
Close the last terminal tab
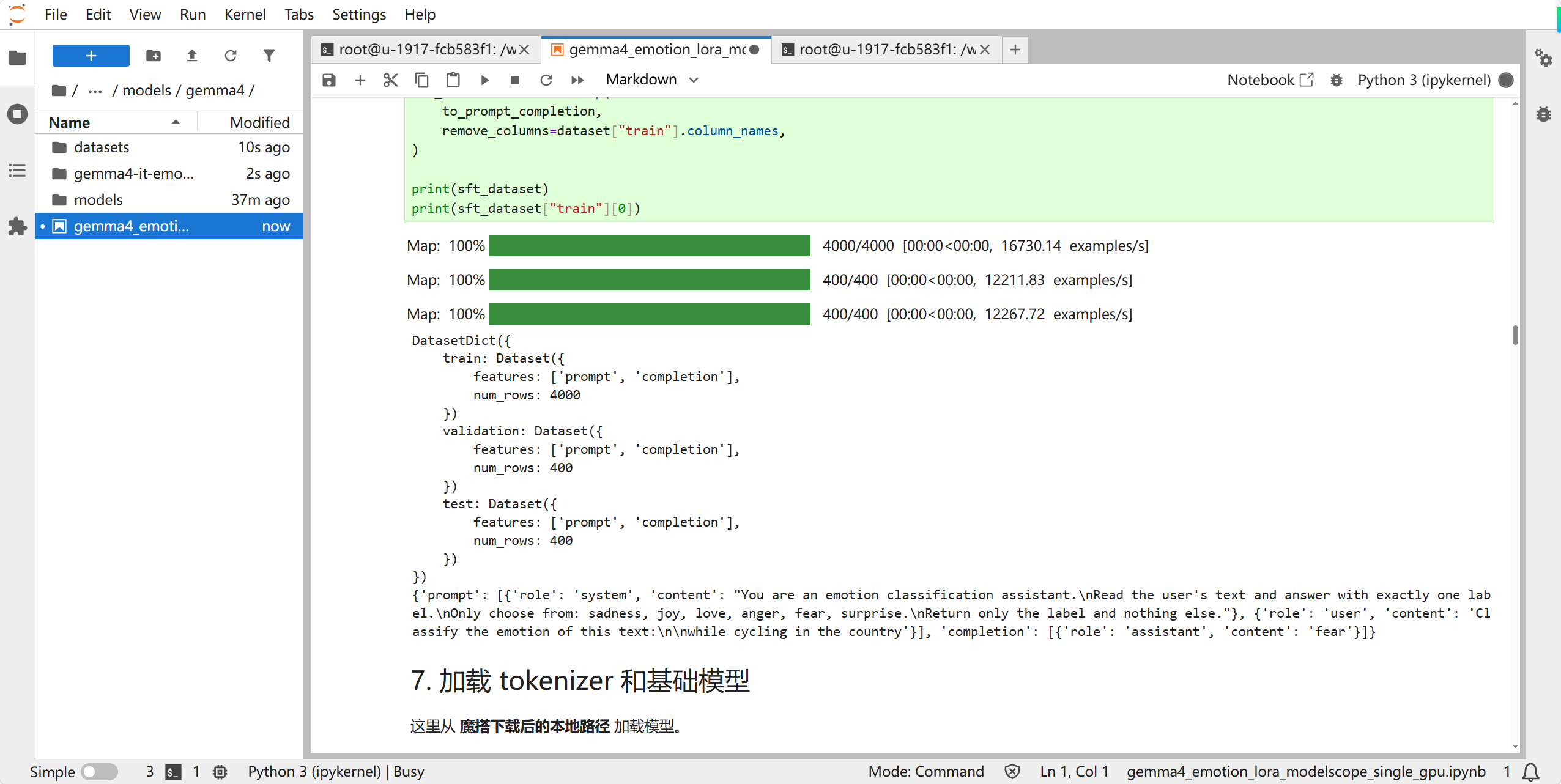coord(985,50)
